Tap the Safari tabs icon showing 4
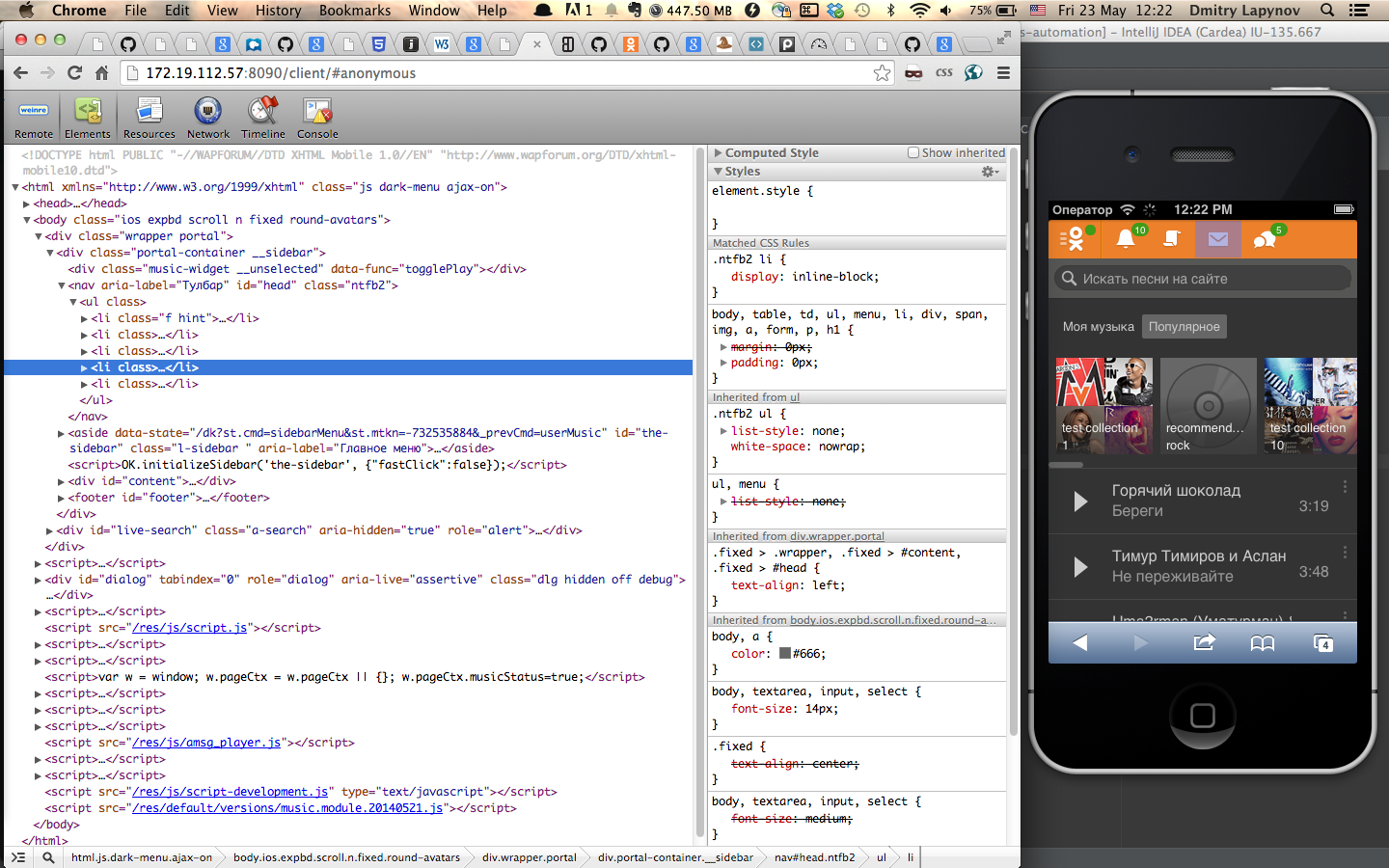1389x868 pixels. point(1323,643)
